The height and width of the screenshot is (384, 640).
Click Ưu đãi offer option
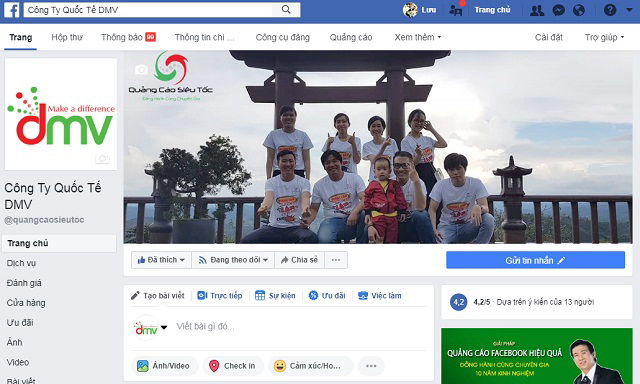[x=327, y=295]
